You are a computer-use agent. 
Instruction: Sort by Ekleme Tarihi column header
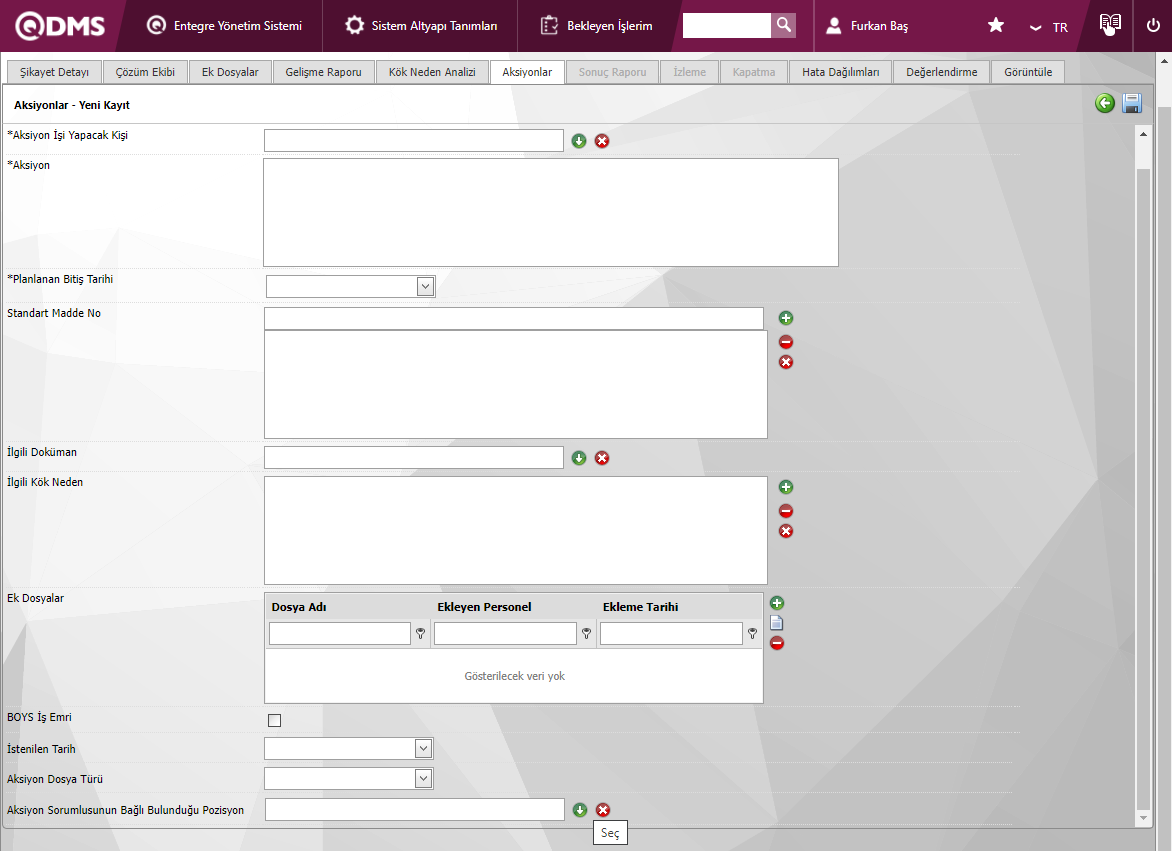click(641, 607)
